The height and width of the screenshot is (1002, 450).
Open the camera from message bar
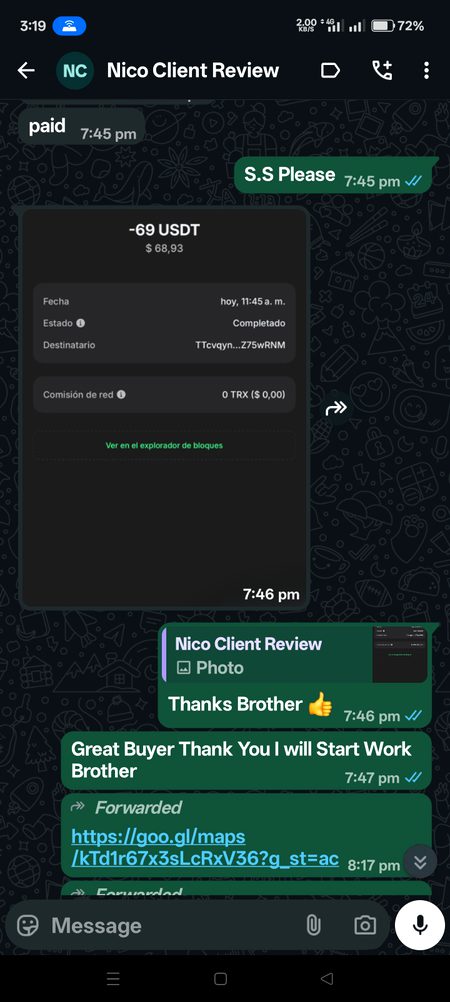coord(365,925)
